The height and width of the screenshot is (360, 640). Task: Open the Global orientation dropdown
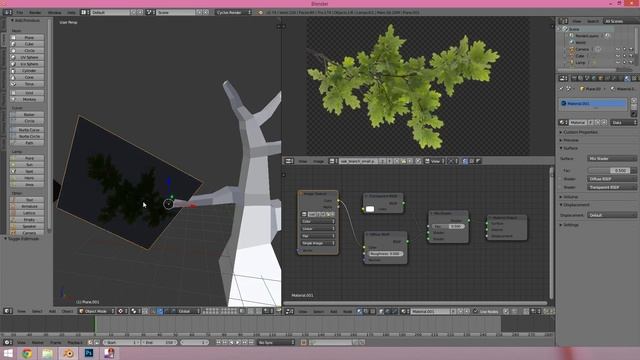click(186, 311)
